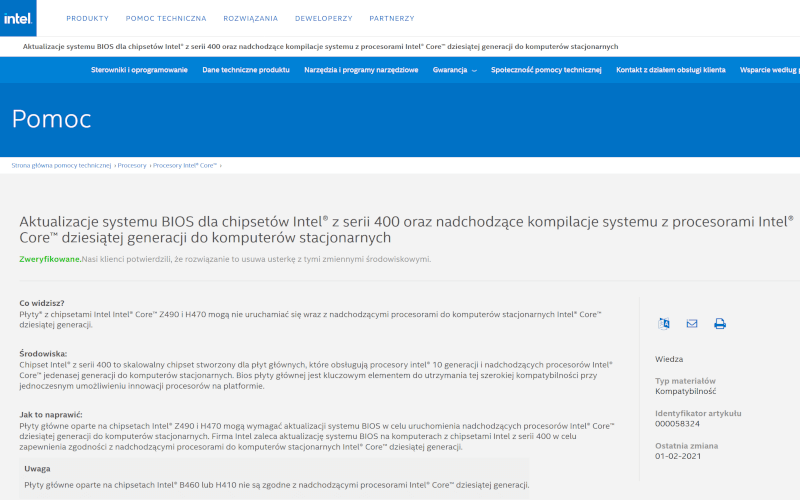Print the article using printer icon
800x500 pixels.
720,323
